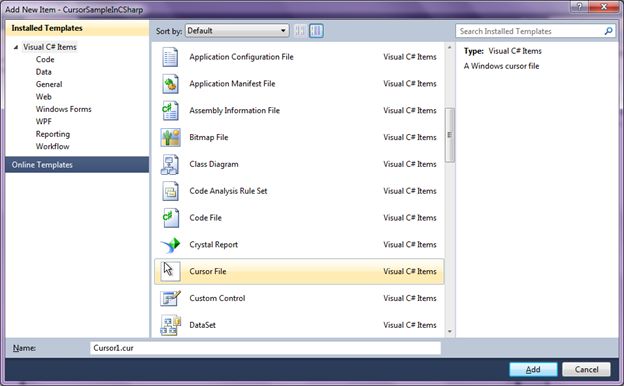The image size is (624, 386).
Task: Click 'A Windows cursor file' description text
Action: pyautogui.click(x=501, y=66)
